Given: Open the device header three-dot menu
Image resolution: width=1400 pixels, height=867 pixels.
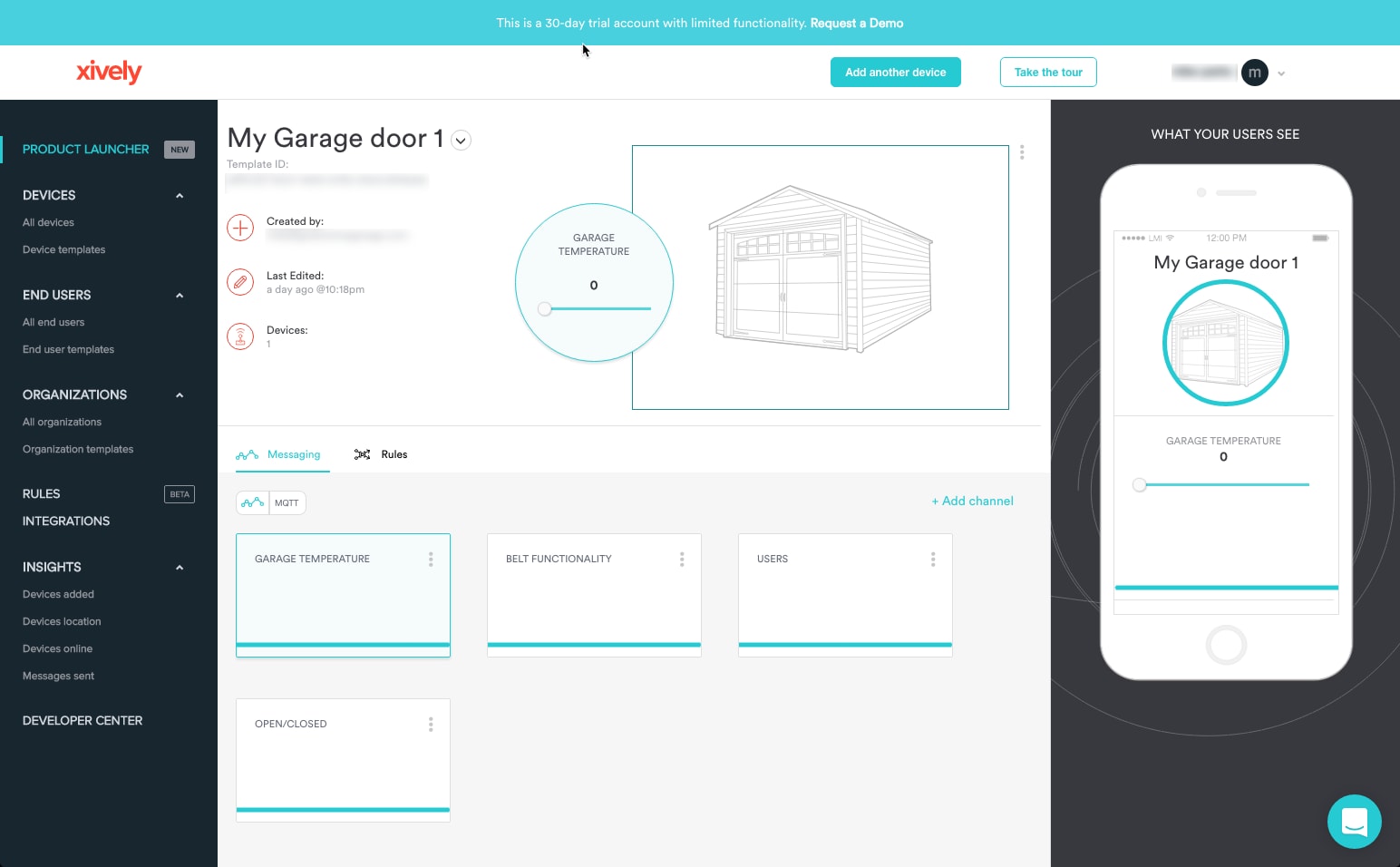Looking at the screenshot, I should point(1022,152).
